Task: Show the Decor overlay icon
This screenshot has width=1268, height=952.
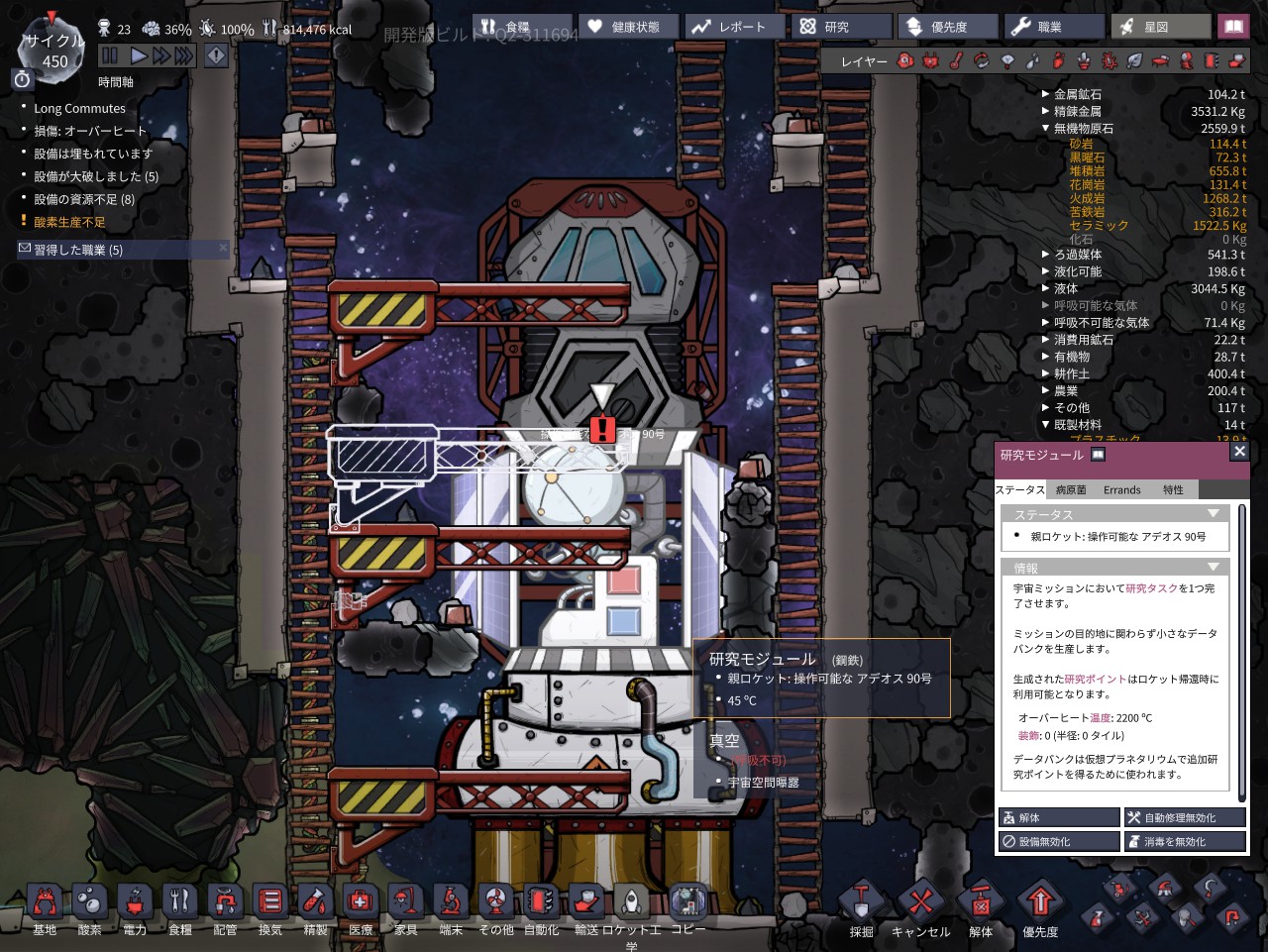Action: tap(1084, 61)
